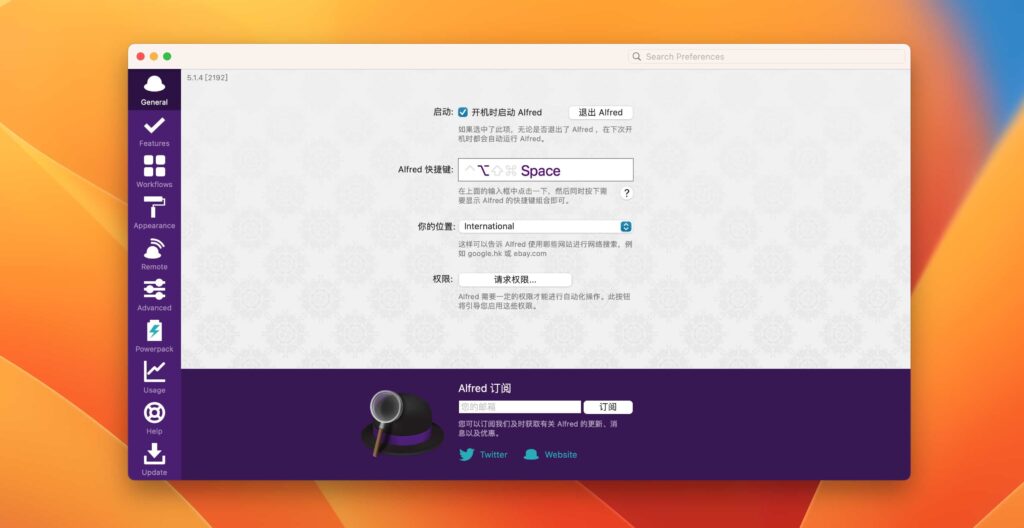1024x528 pixels.
Task: Click the Alfred hotkey Space field
Action: [x=545, y=170]
